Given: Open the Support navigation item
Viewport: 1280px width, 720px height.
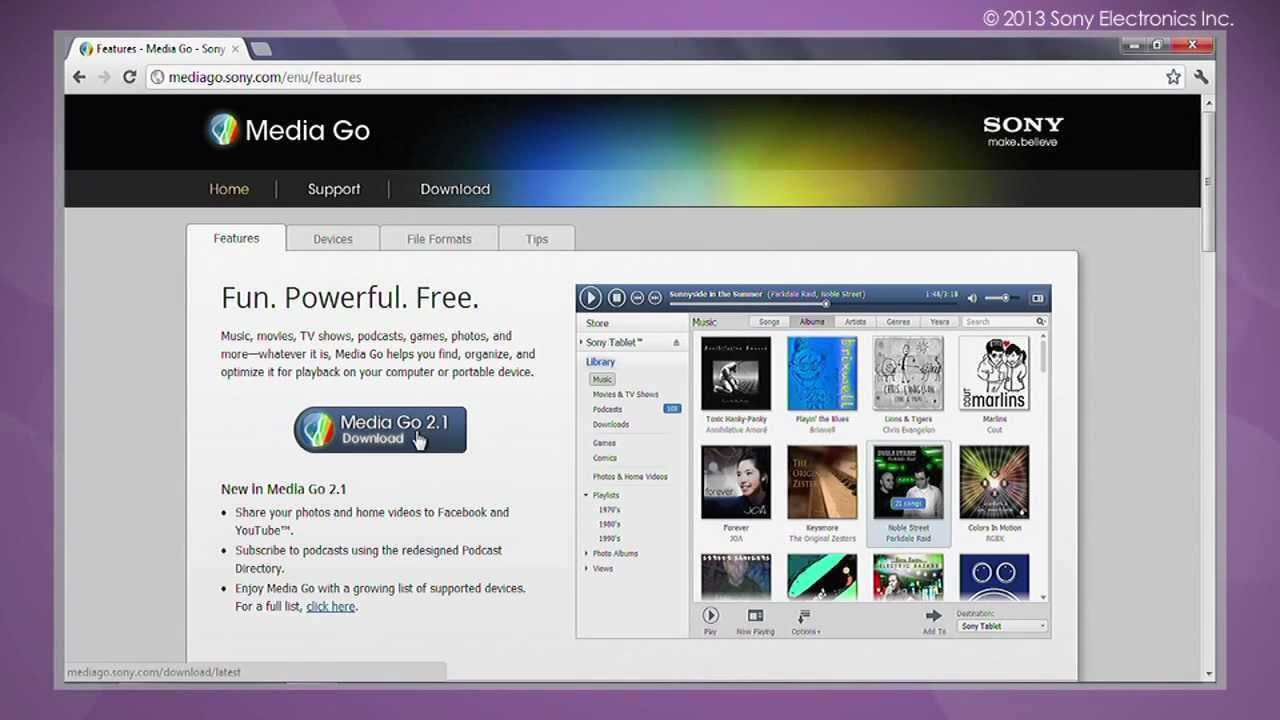Looking at the screenshot, I should coord(334,189).
